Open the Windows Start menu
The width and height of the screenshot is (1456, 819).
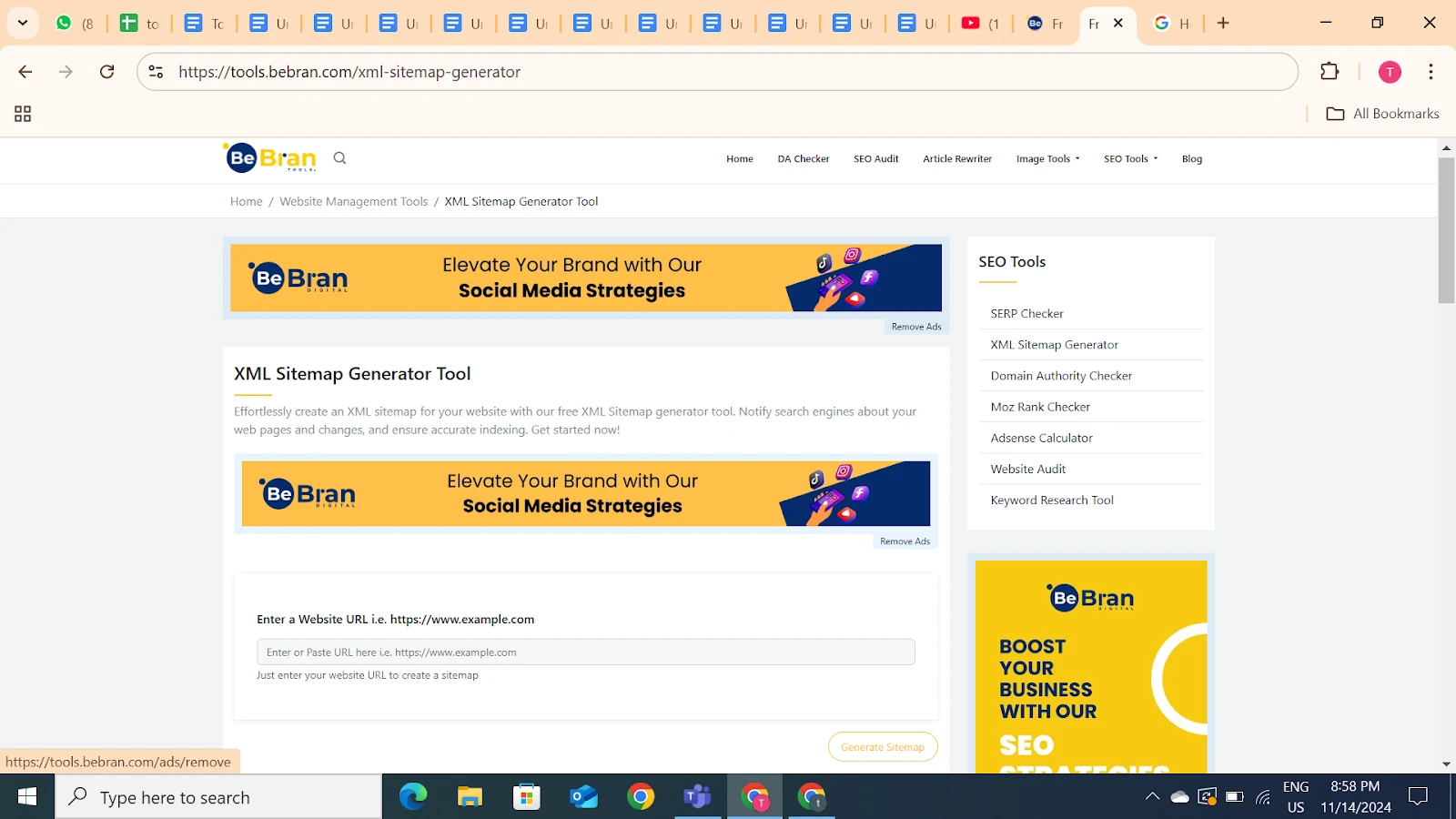[x=27, y=797]
